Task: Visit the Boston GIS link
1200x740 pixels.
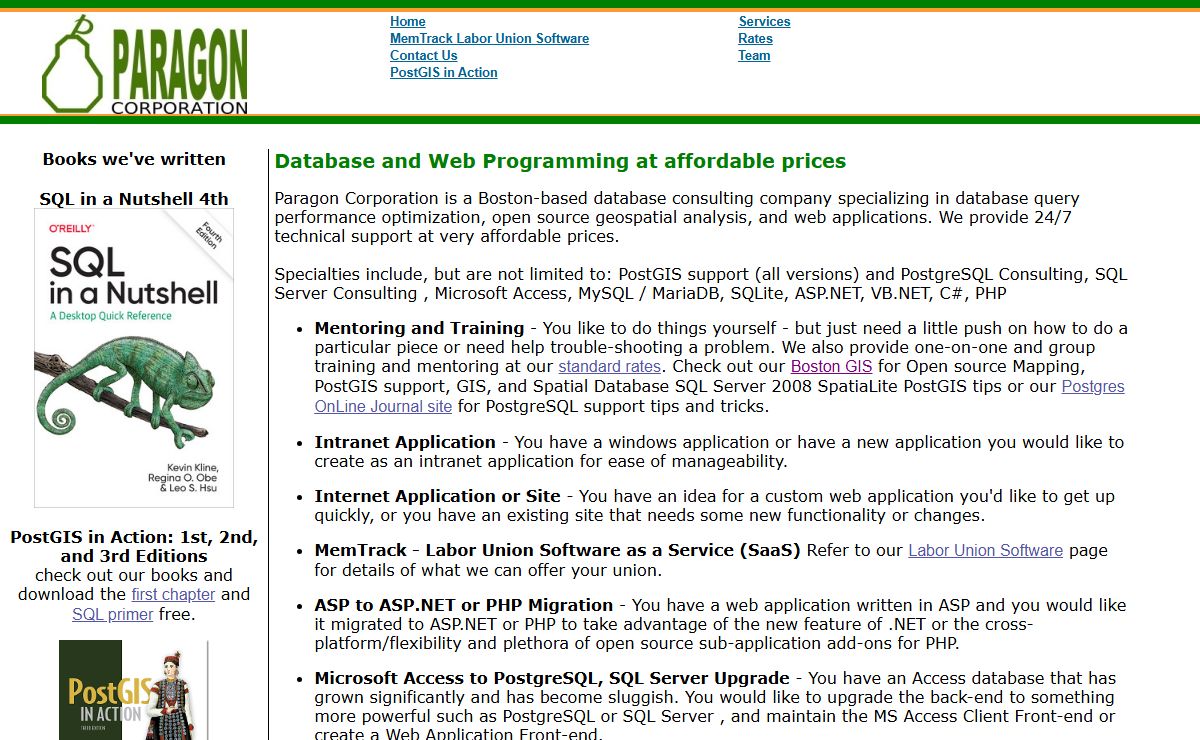Action: pyautogui.click(x=831, y=367)
